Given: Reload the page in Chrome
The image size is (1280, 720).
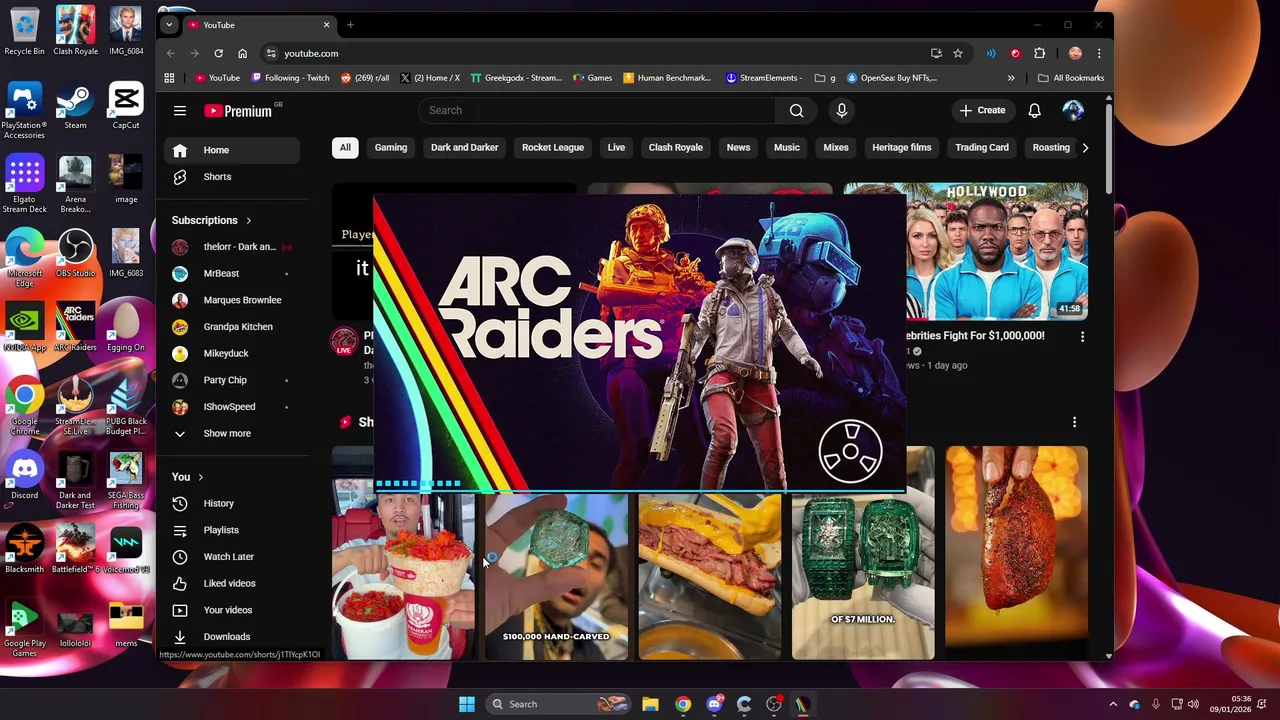Looking at the screenshot, I should [x=218, y=54].
